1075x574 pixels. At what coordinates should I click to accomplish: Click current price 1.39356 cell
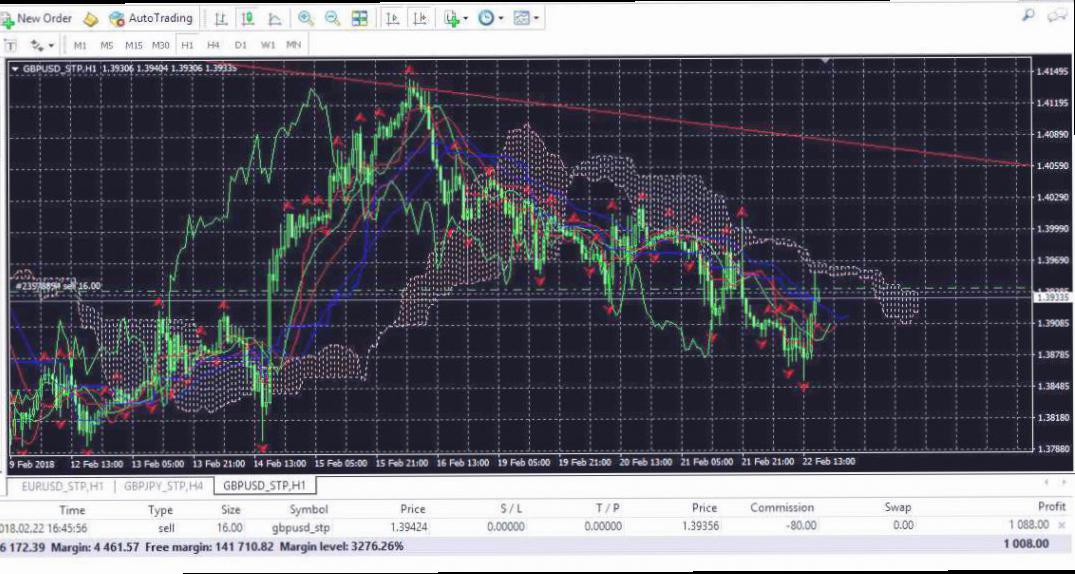pyautogui.click(x=701, y=526)
